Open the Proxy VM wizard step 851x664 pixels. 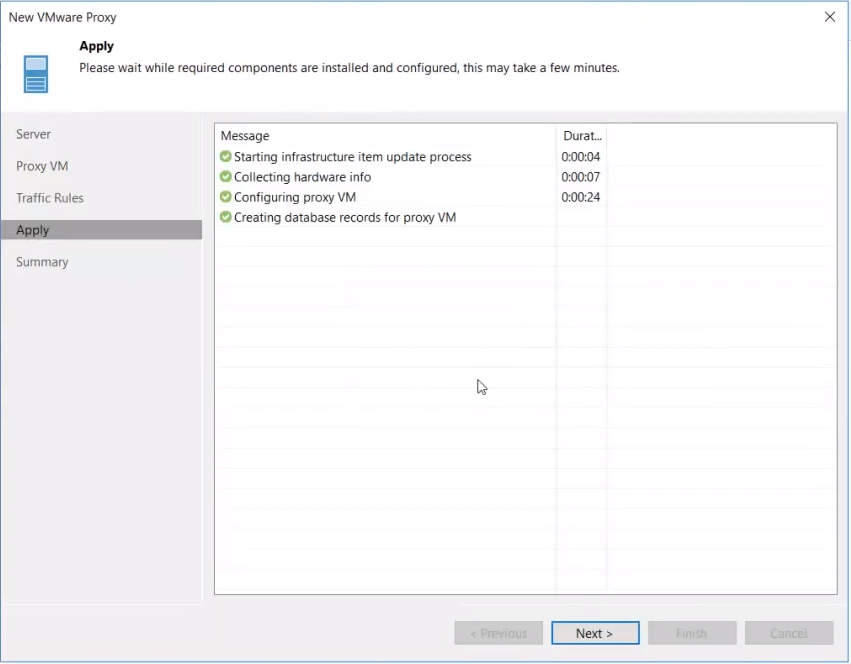[x=42, y=166]
